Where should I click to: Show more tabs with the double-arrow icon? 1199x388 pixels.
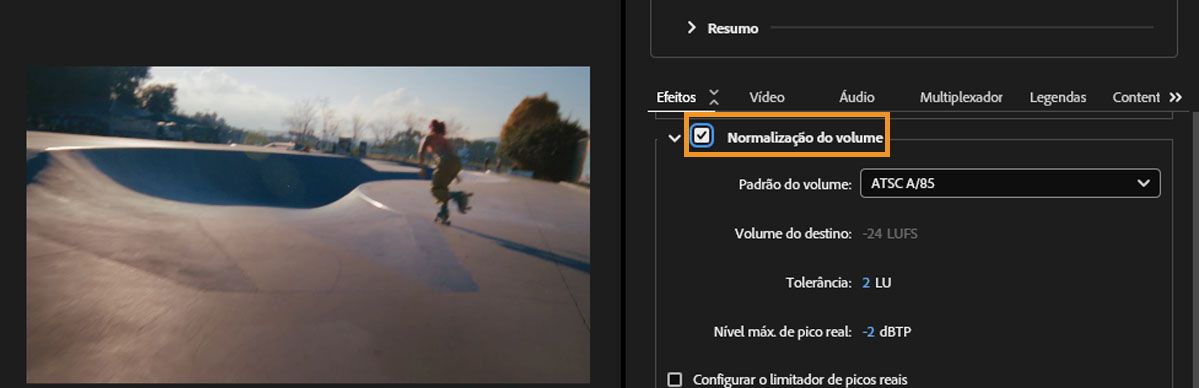pos(1176,97)
